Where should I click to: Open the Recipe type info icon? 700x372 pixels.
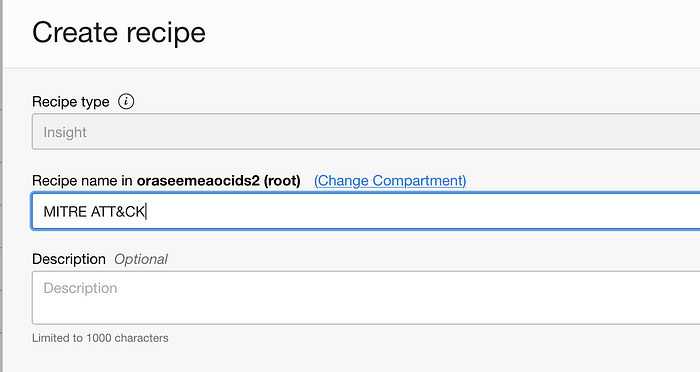(x=126, y=101)
